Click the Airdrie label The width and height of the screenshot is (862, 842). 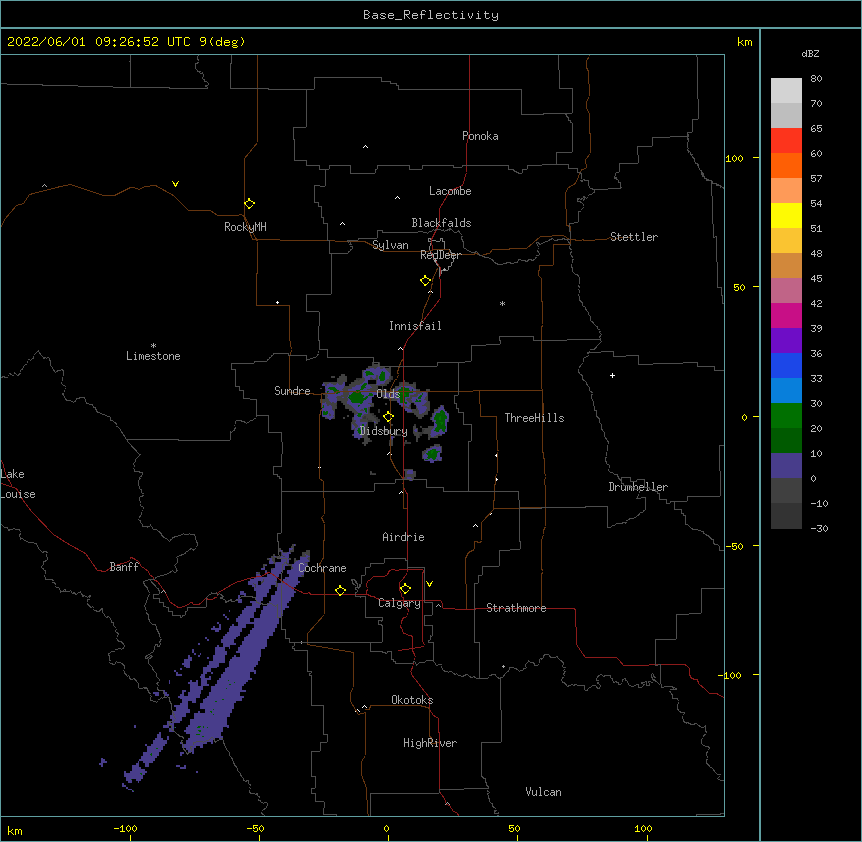click(404, 537)
